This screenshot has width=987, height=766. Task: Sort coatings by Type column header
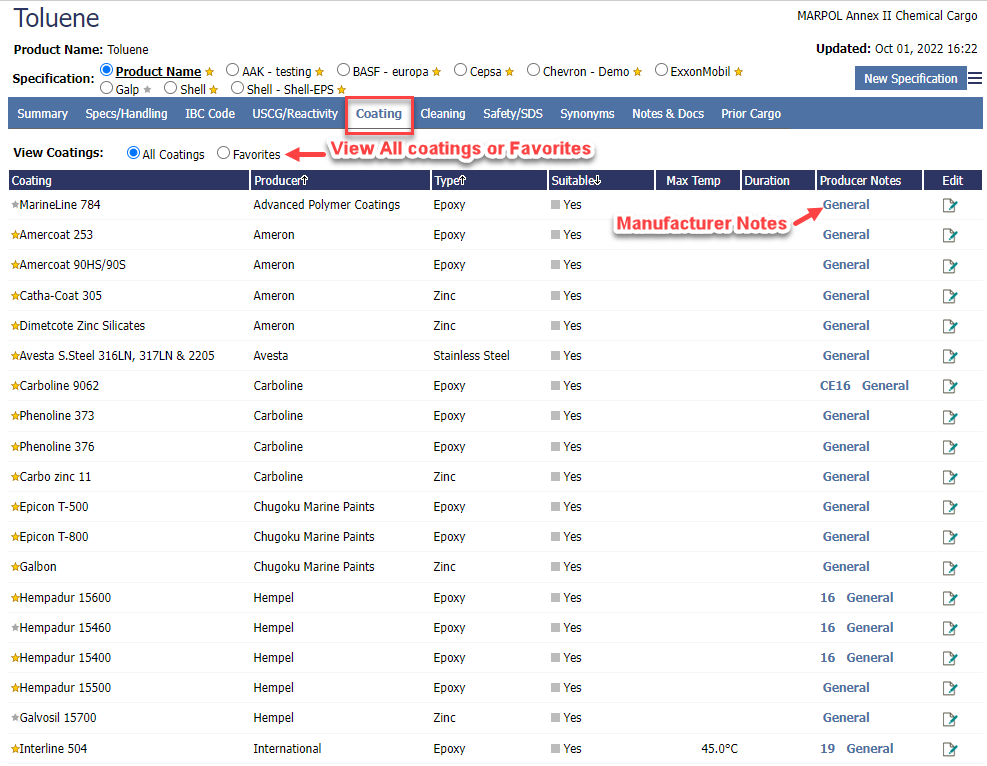click(x=450, y=181)
